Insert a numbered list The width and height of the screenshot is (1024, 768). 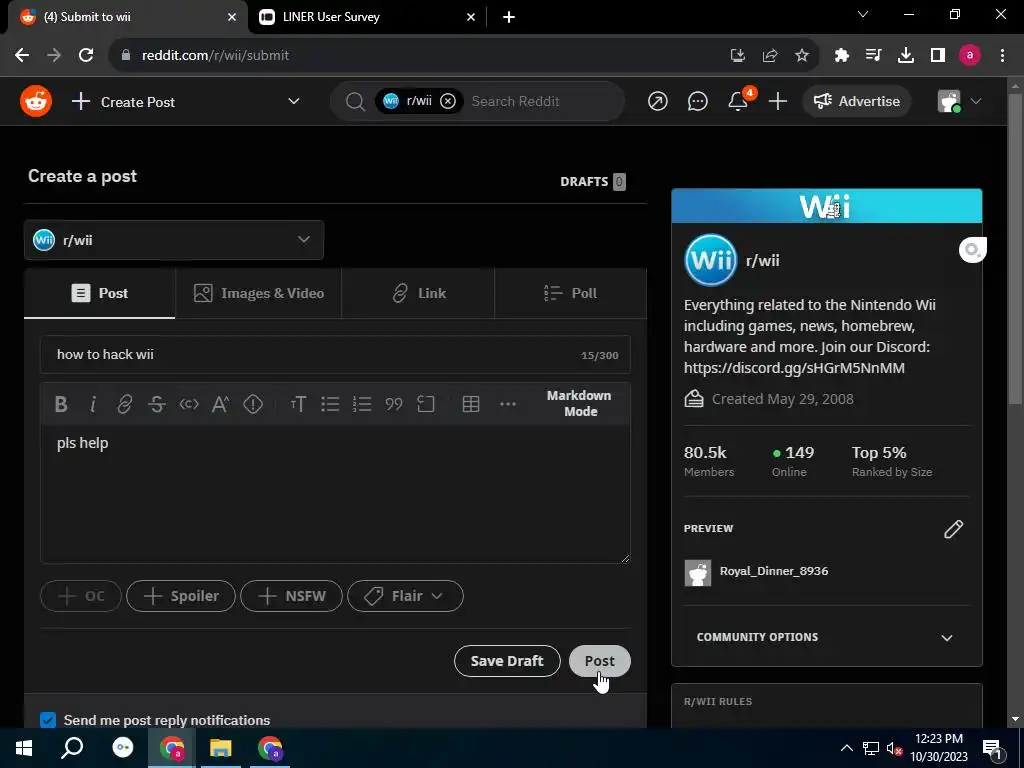362,404
